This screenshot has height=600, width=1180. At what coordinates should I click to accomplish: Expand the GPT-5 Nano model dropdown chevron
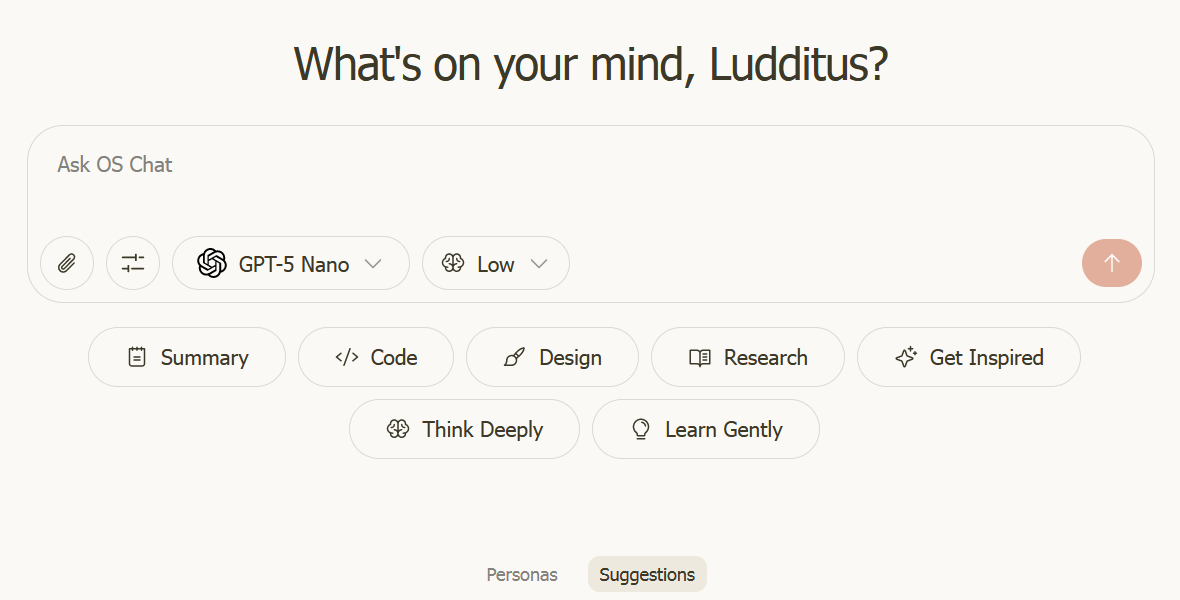coord(373,263)
